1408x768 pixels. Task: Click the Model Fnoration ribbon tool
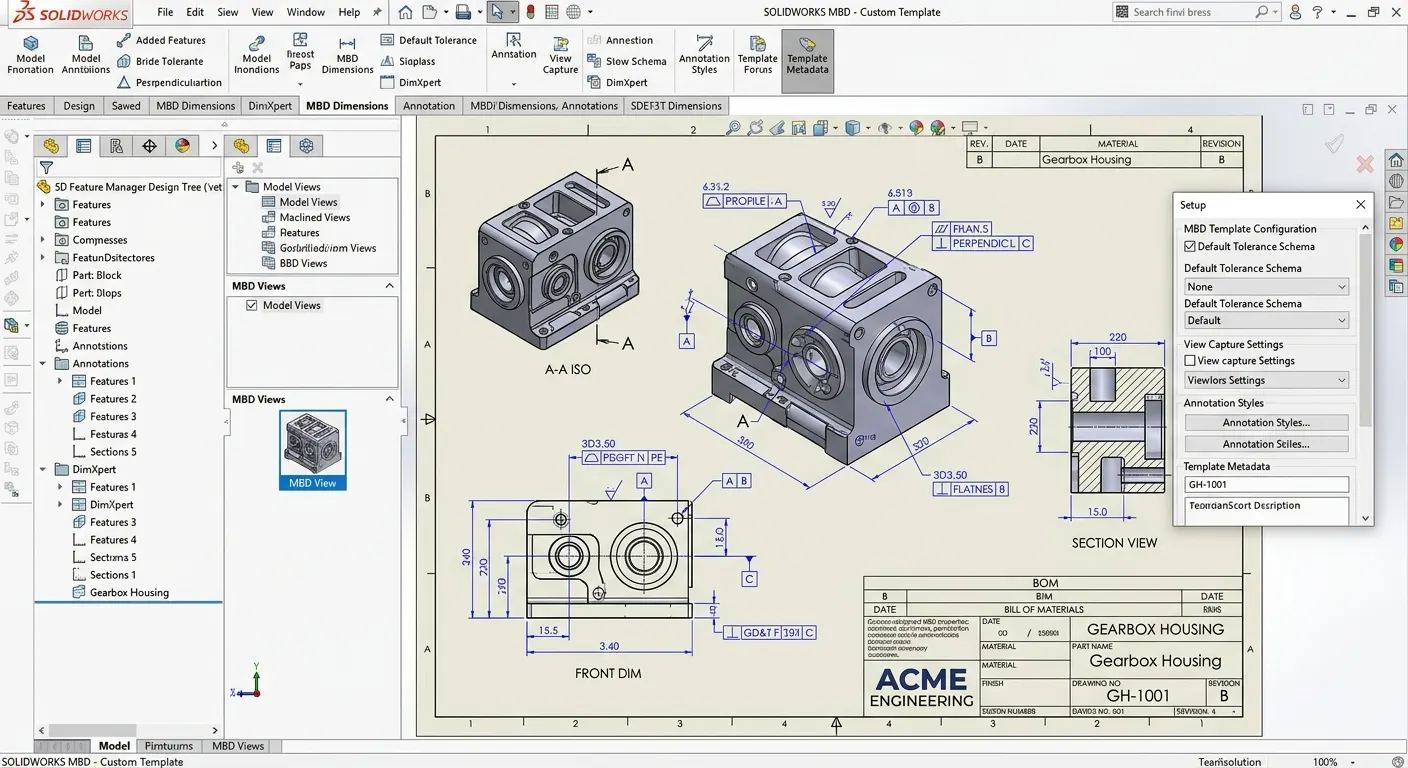click(30, 55)
